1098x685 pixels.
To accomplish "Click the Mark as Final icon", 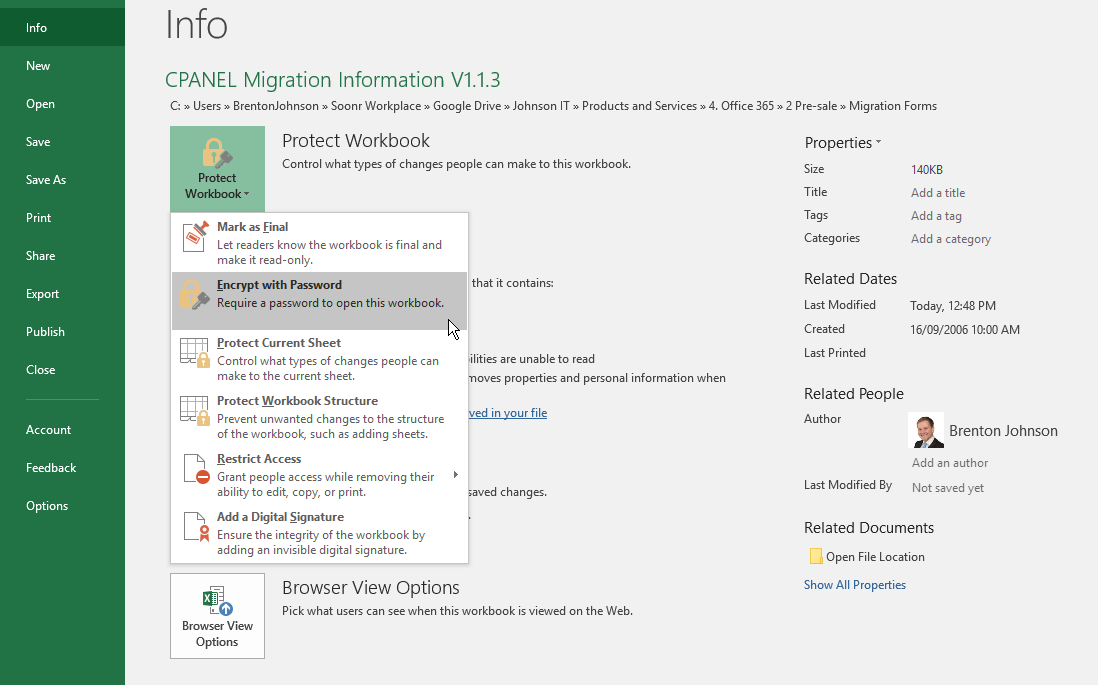I will pos(195,237).
